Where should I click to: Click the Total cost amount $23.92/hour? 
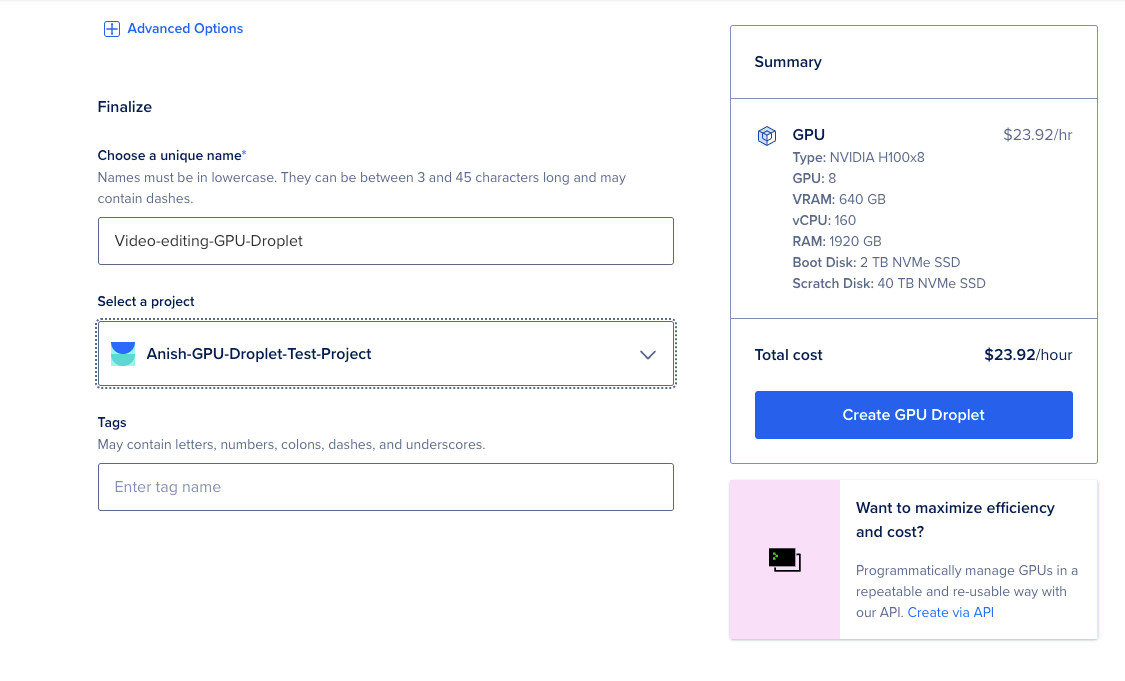click(1028, 355)
